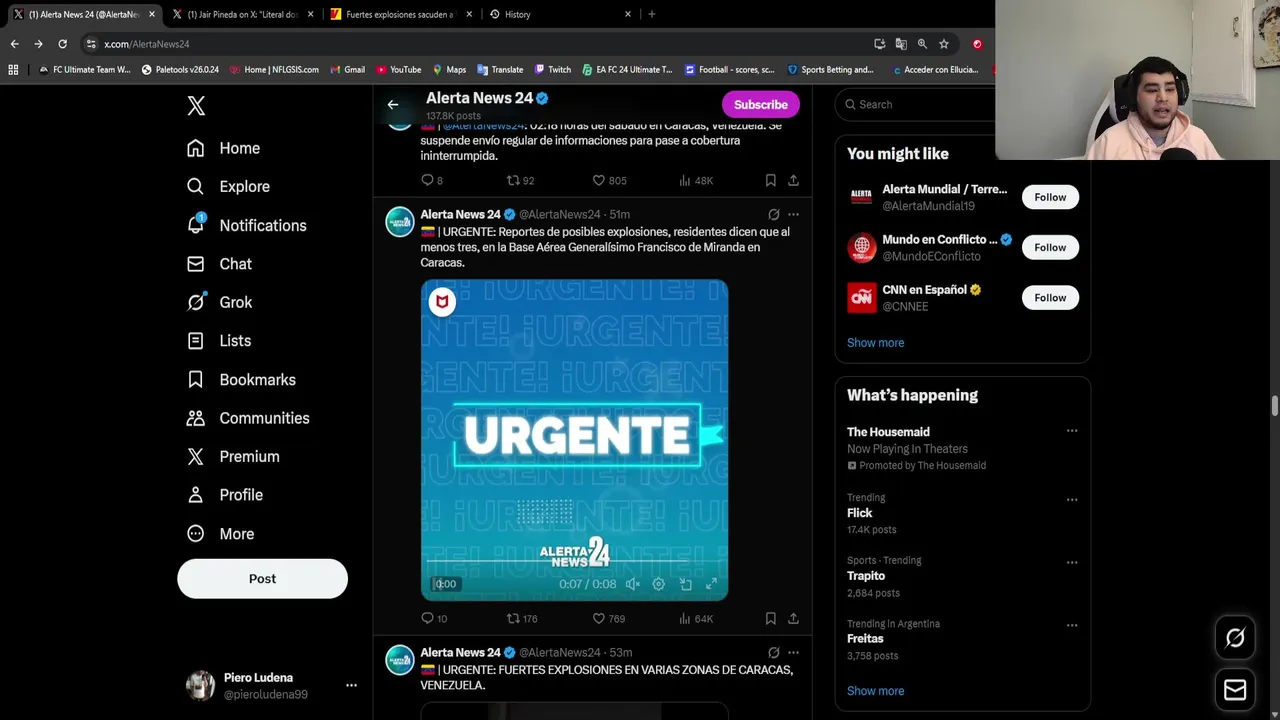The image size is (1280, 720).
Task: Open account menu dots next to Piero Ludena
Action: click(x=351, y=685)
